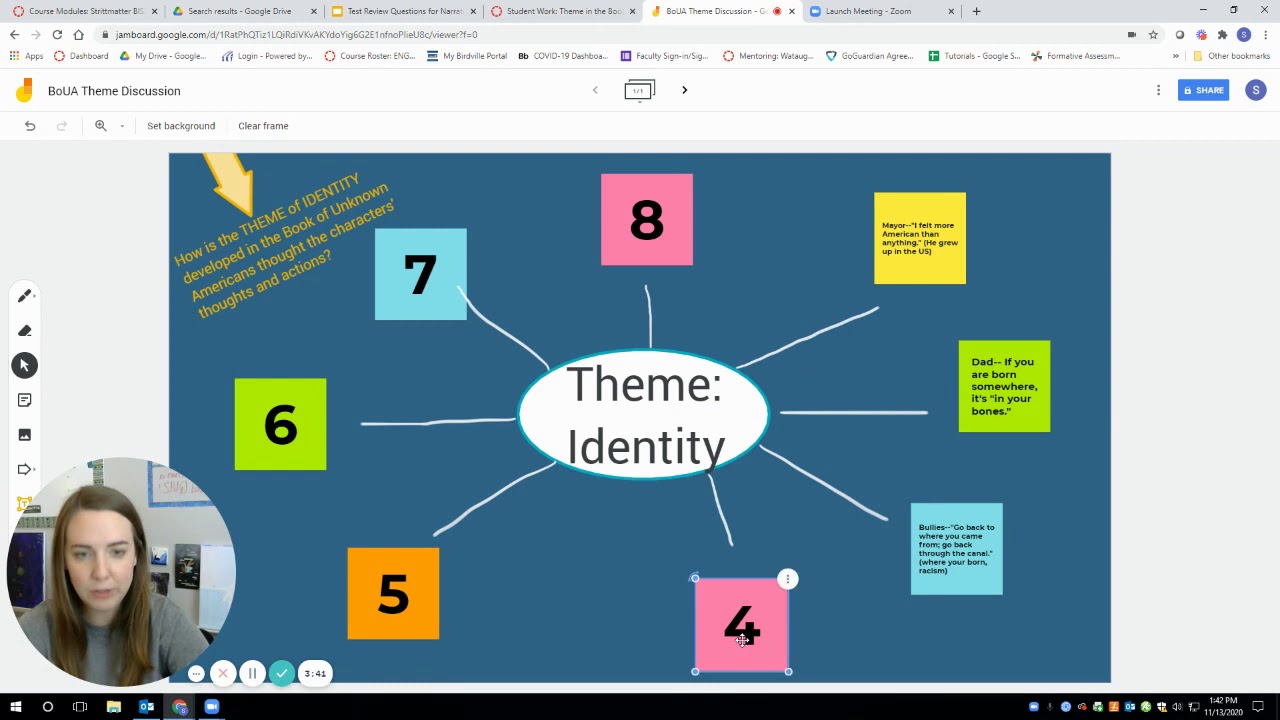Reload the Jamboard page
1280x720 pixels.
pyautogui.click(x=57, y=34)
